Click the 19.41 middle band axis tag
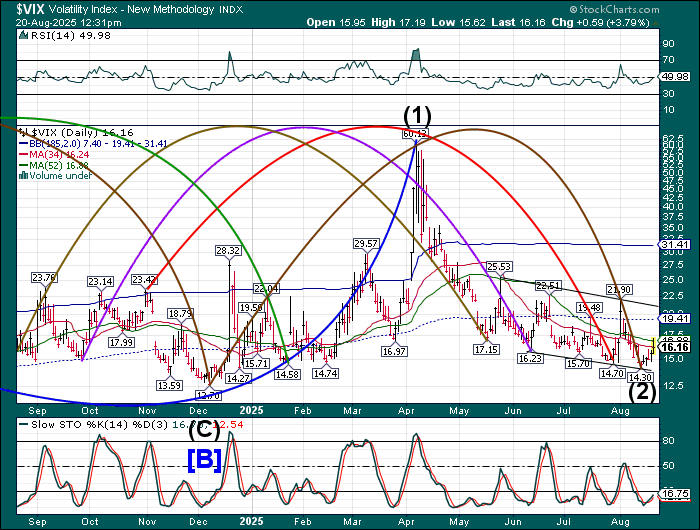 (676, 317)
